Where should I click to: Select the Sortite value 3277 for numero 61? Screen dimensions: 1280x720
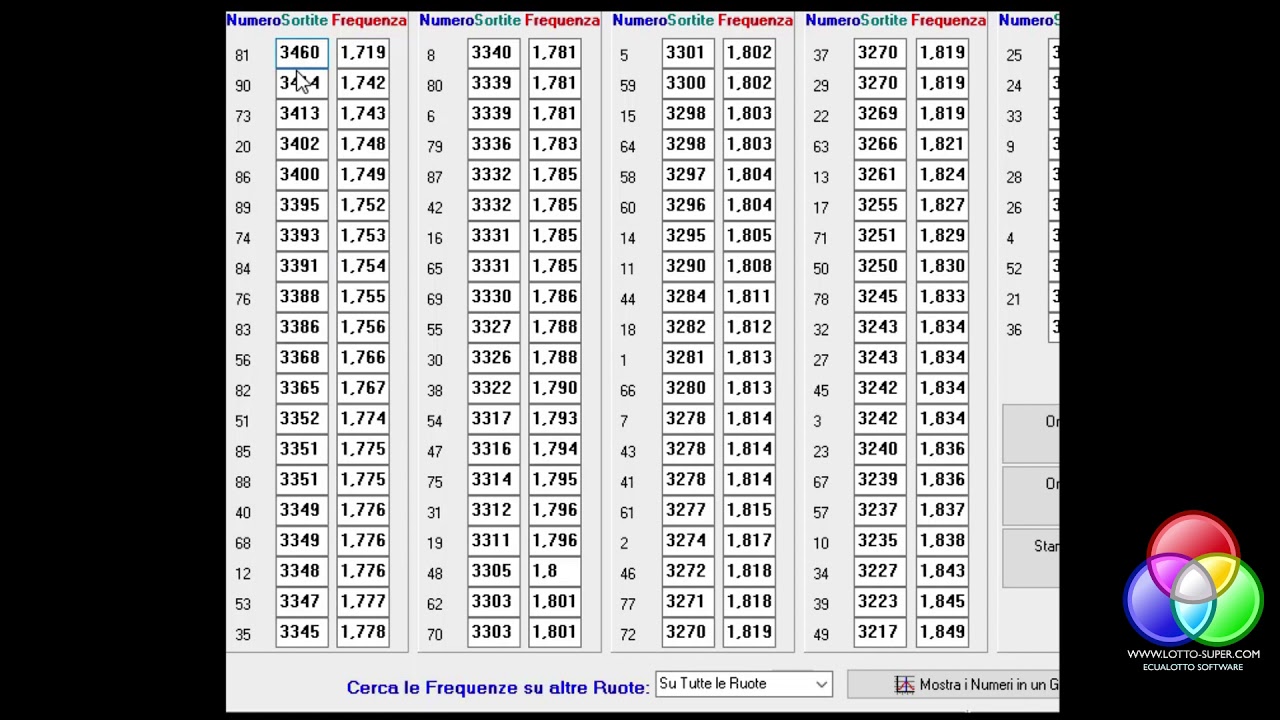click(688, 511)
